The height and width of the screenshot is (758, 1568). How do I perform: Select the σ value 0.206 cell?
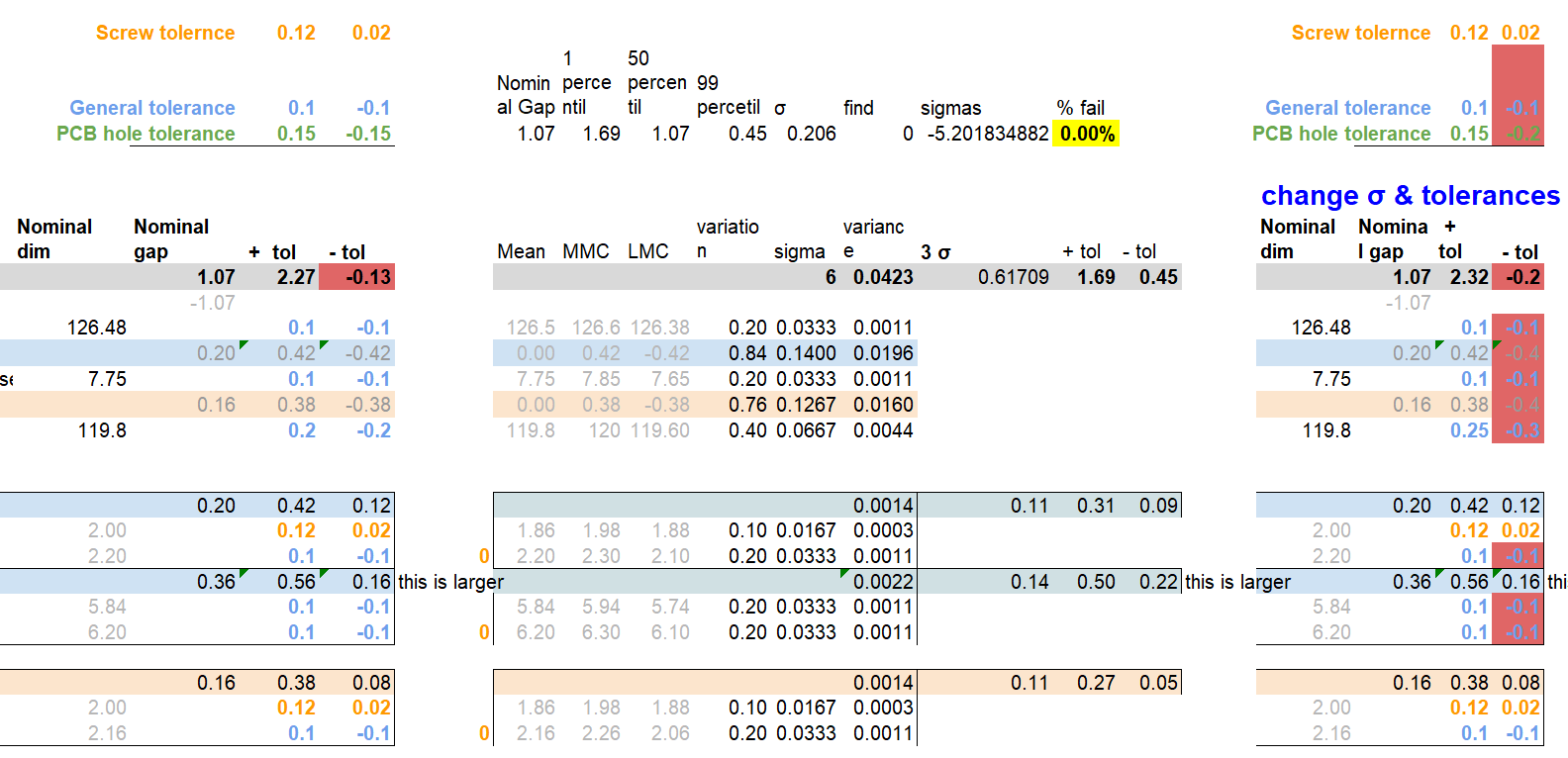coord(811,134)
